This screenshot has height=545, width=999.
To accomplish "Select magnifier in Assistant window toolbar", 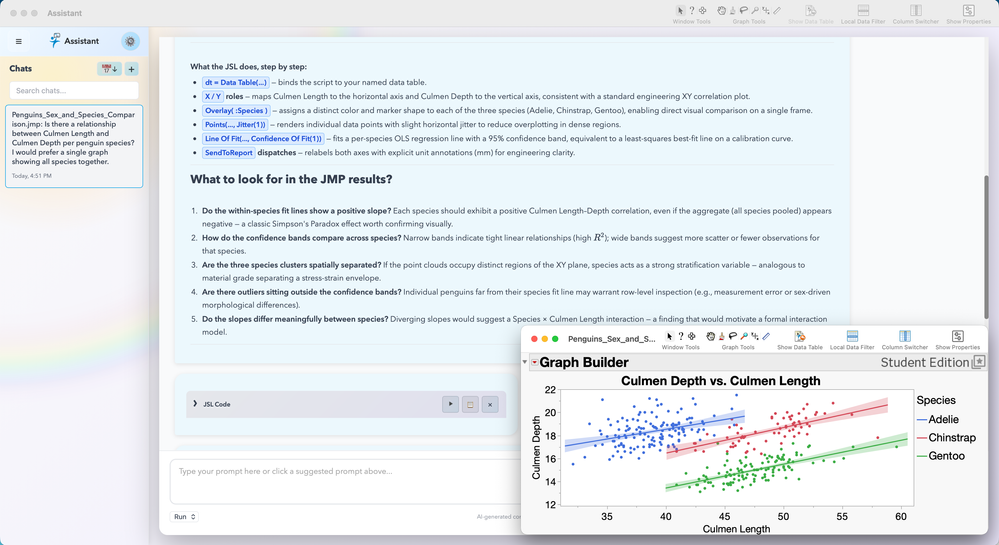I will click(x=755, y=10).
